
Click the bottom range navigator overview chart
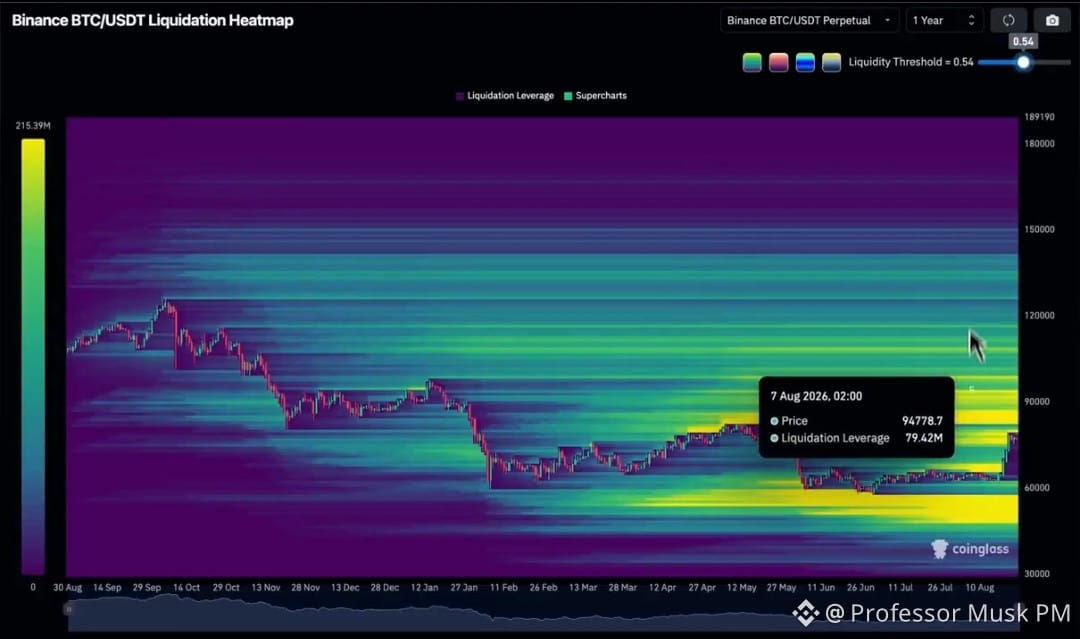click(x=543, y=612)
